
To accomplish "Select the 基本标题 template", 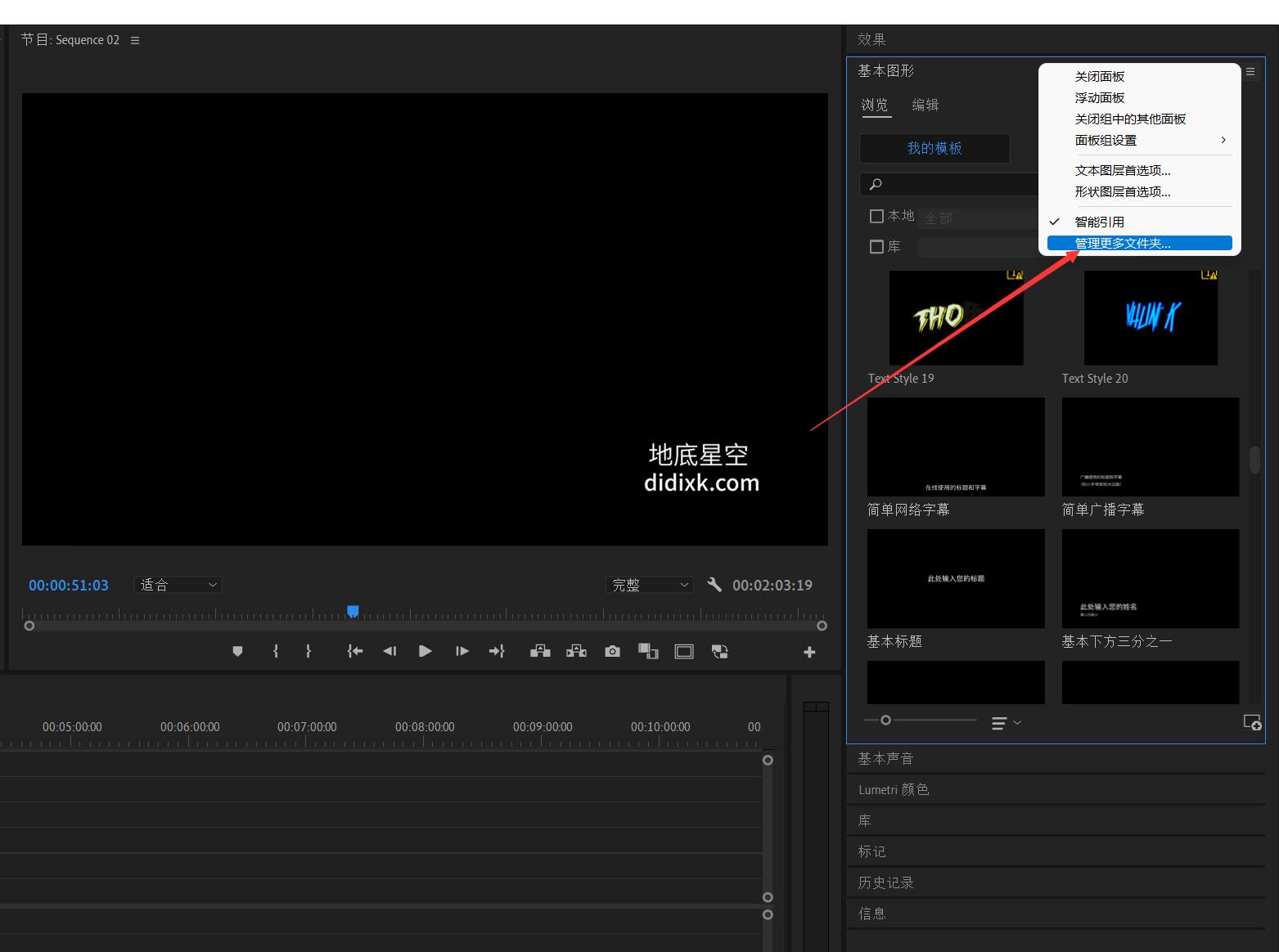I will tap(956, 578).
